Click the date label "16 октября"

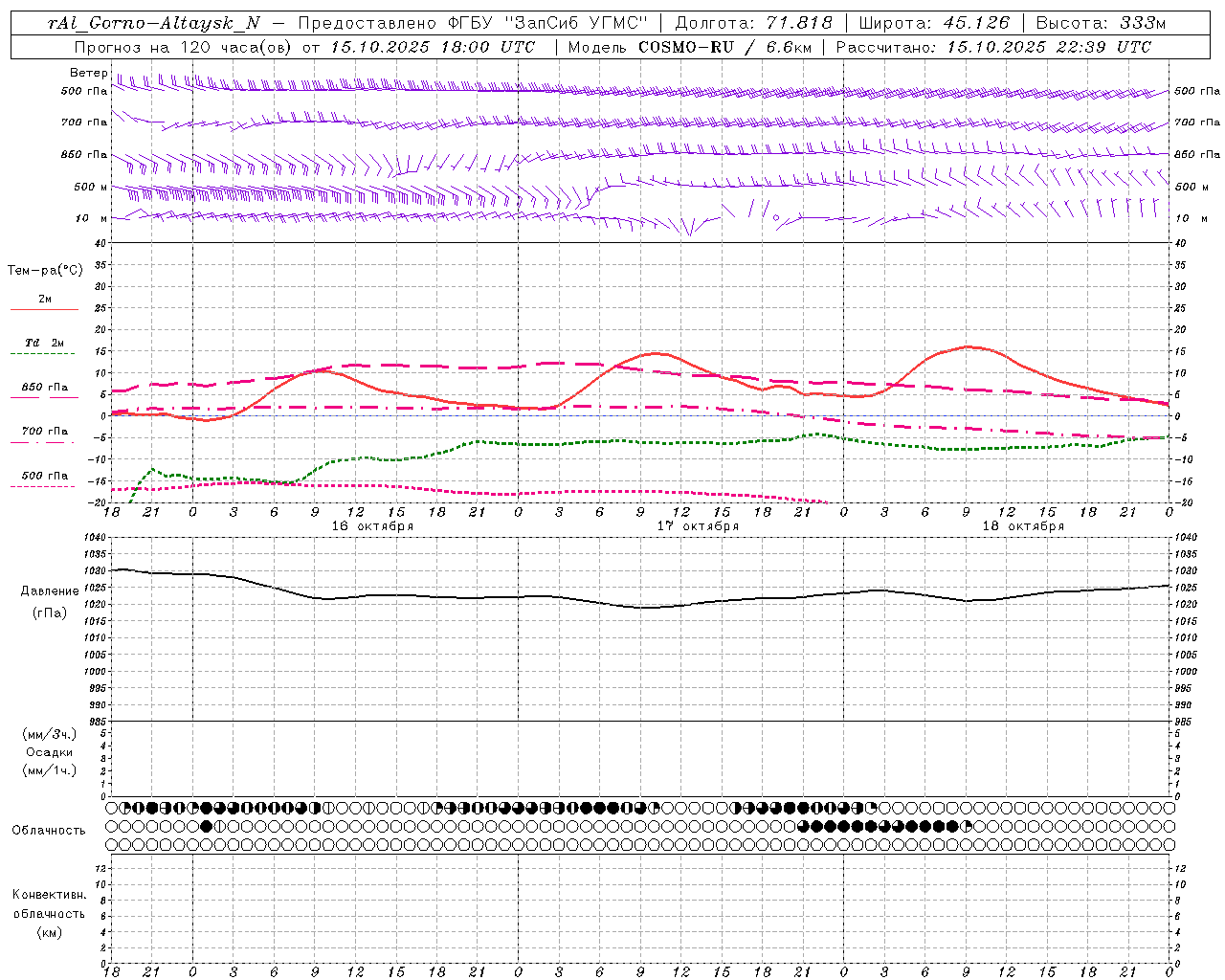click(372, 526)
